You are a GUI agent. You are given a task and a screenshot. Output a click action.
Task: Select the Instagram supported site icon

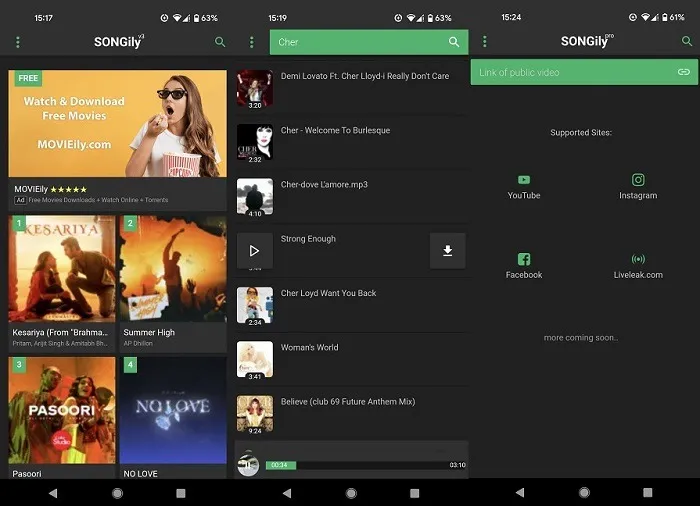(638, 180)
